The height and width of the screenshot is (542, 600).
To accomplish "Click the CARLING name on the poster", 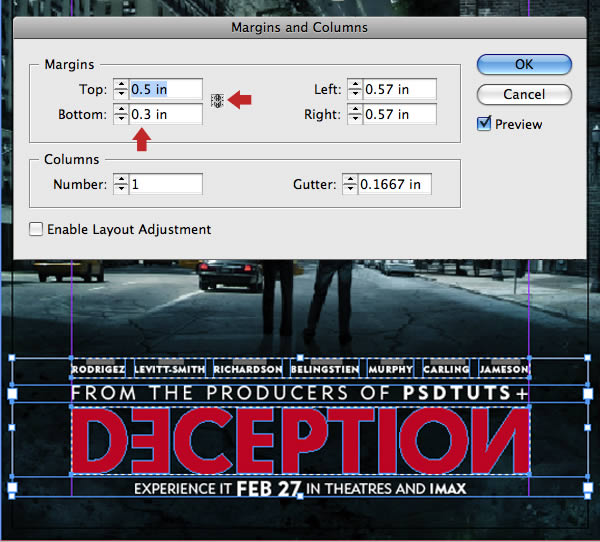I will click(x=446, y=369).
